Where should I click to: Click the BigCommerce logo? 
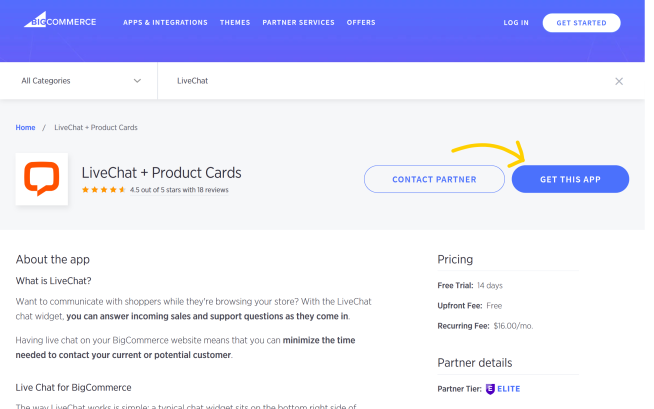pyautogui.click(x=60, y=20)
